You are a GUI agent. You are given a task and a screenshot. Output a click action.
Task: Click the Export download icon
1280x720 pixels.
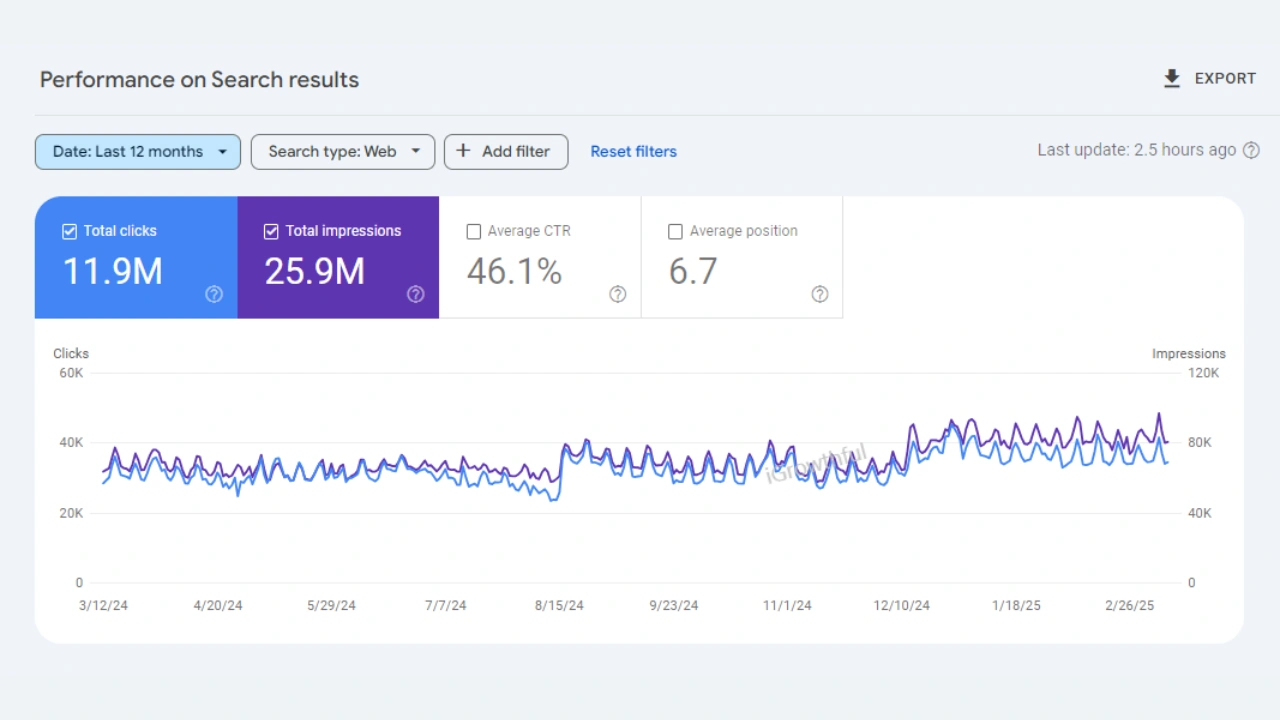[1172, 79]
